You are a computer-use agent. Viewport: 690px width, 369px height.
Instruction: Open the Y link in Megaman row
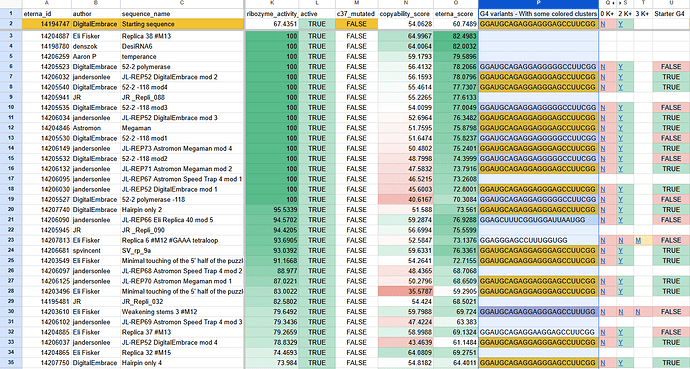[620, 128]
